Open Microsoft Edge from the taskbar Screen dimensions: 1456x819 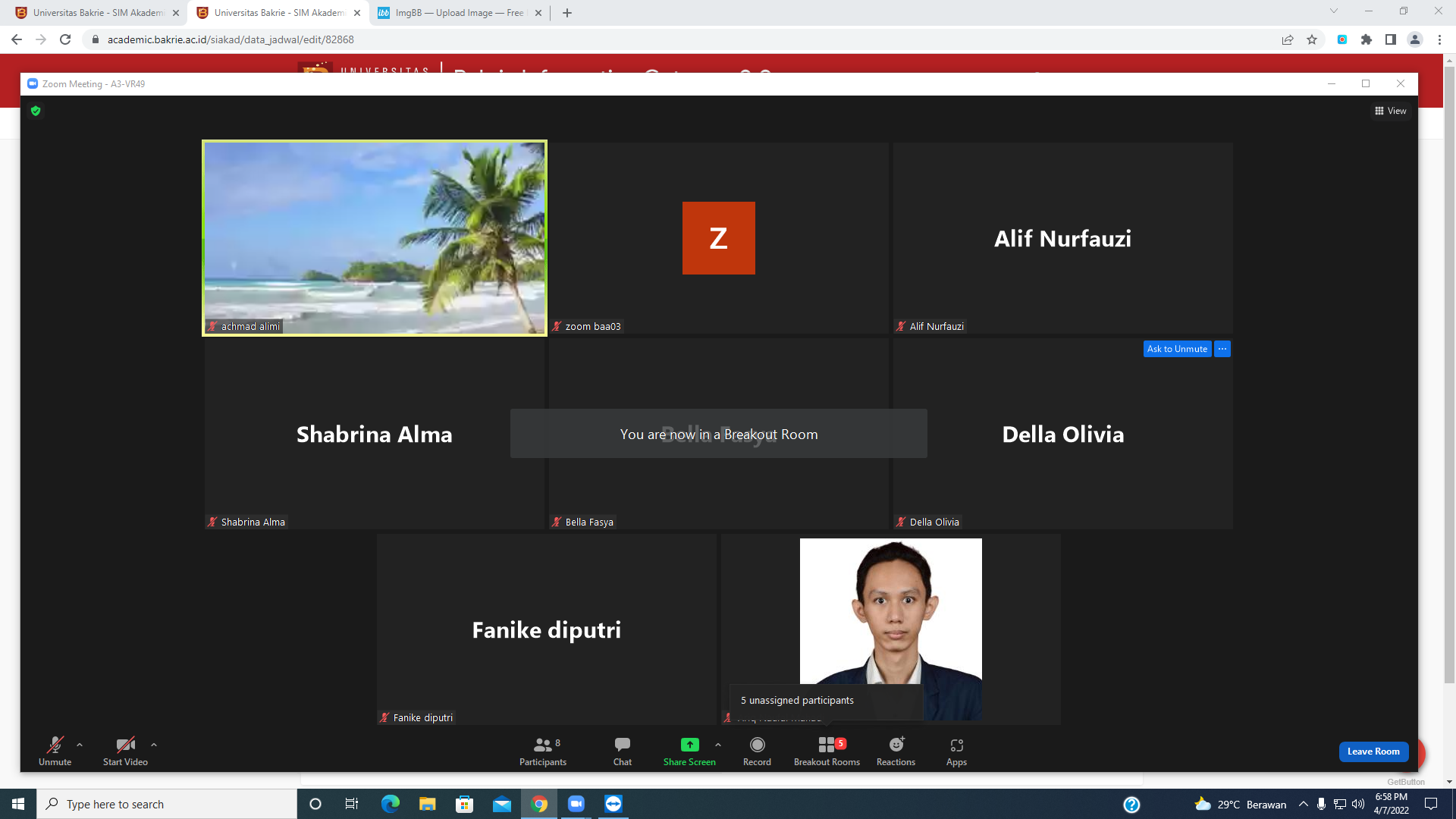pyautogui.click(x=391, y=804)
